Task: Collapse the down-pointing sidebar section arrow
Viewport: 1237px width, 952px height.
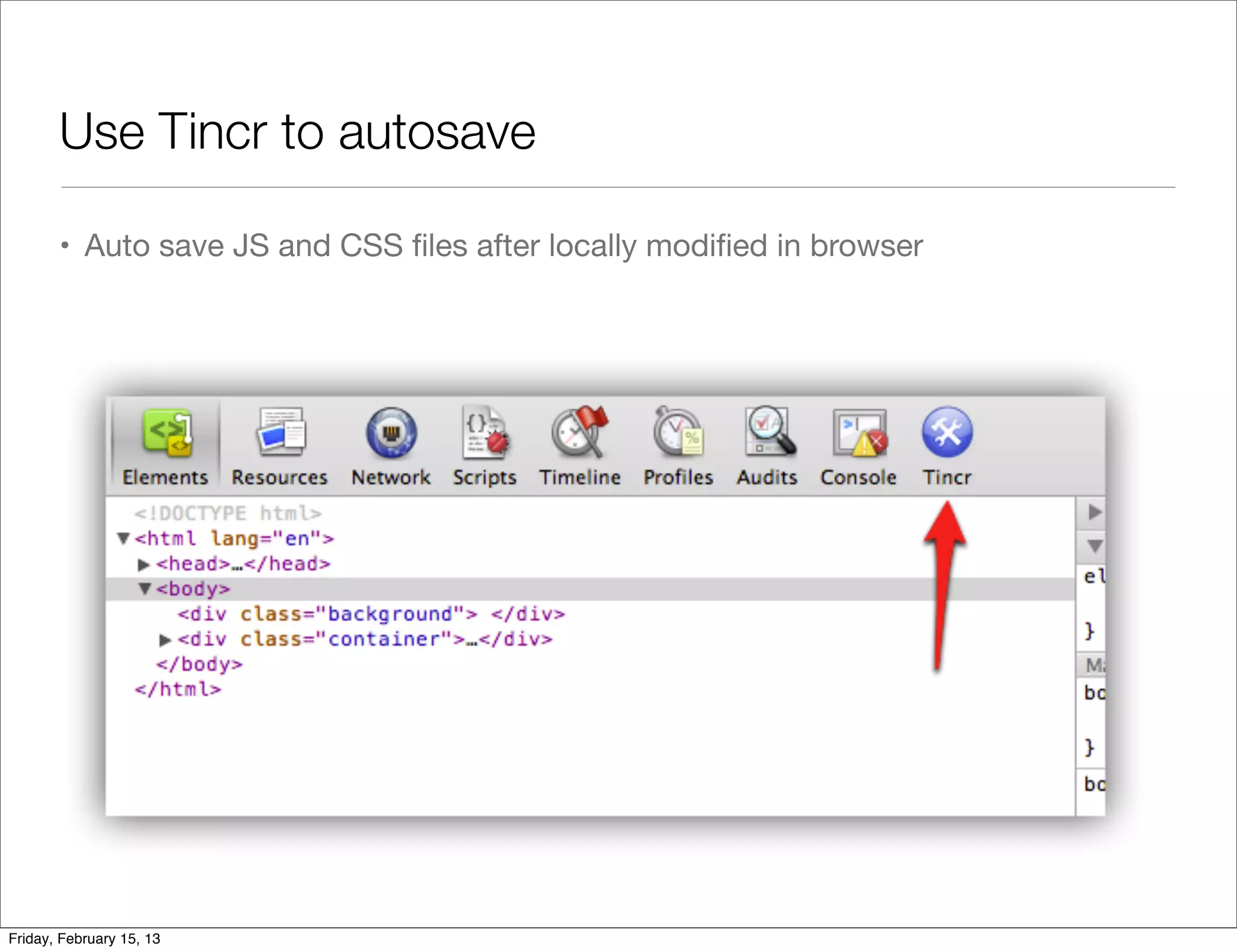Action: pos(1094,546)
